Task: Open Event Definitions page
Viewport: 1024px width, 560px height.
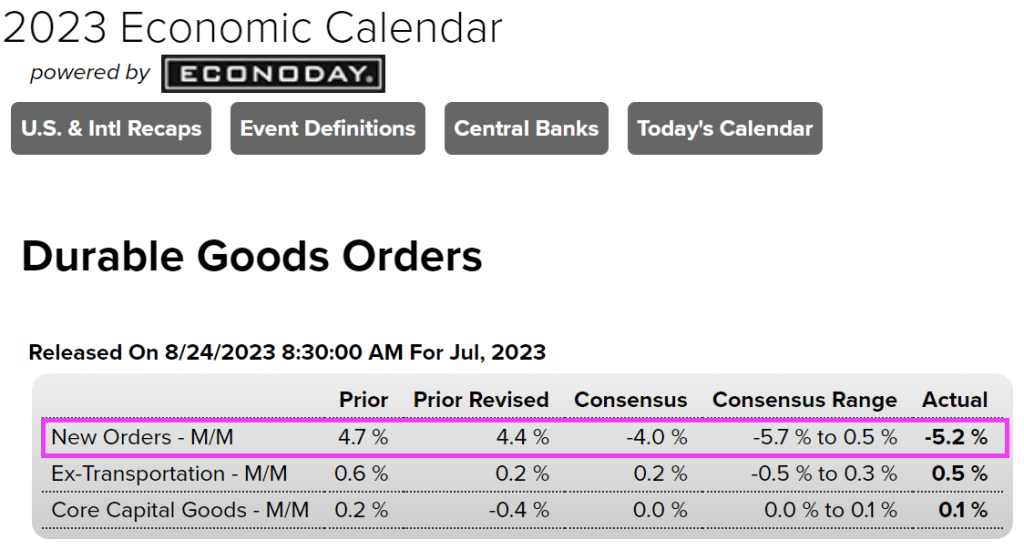Action: click(x=327, y=128)
